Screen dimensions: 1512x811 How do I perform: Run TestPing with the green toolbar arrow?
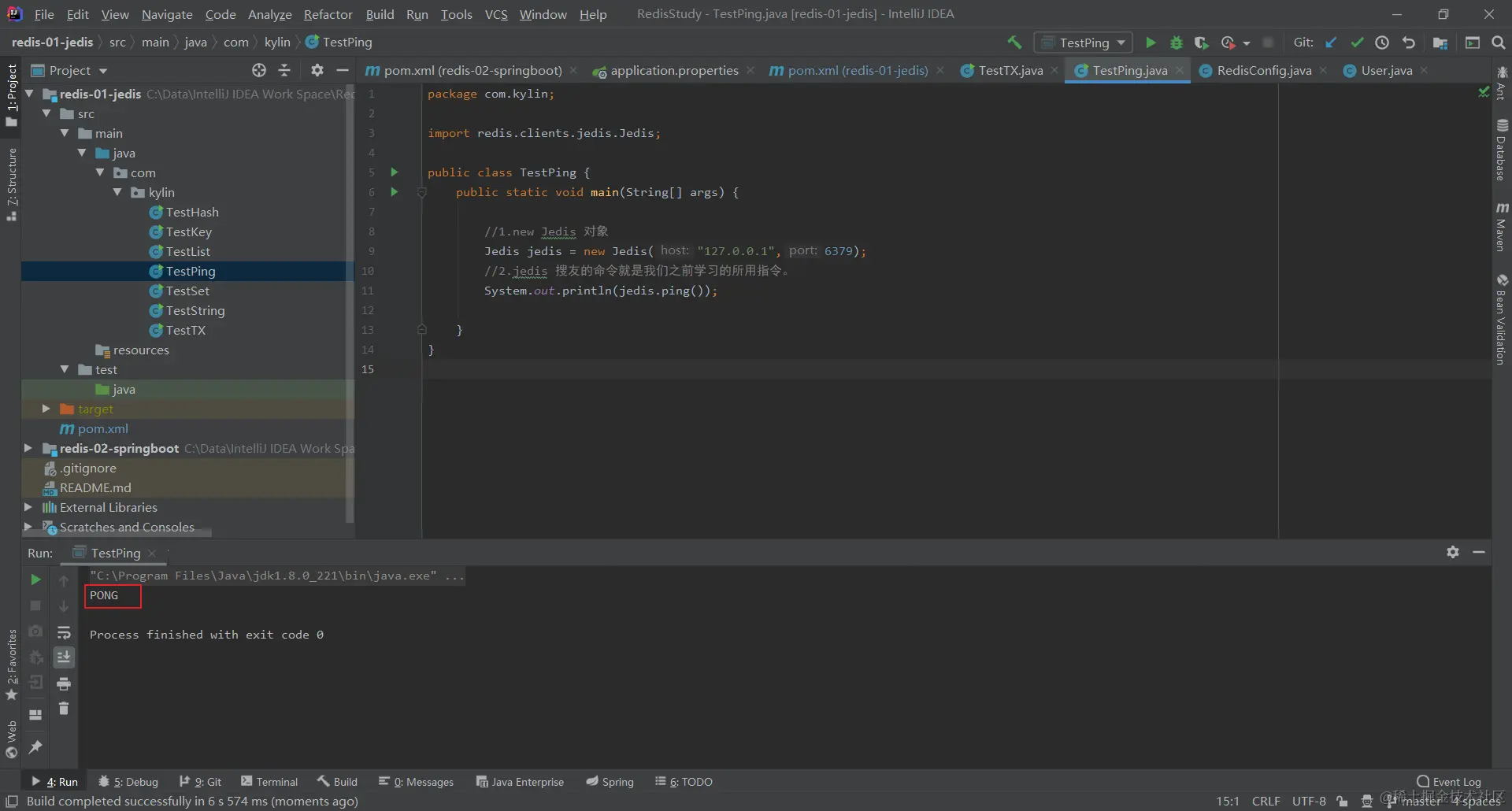(x=1151, y=43)
